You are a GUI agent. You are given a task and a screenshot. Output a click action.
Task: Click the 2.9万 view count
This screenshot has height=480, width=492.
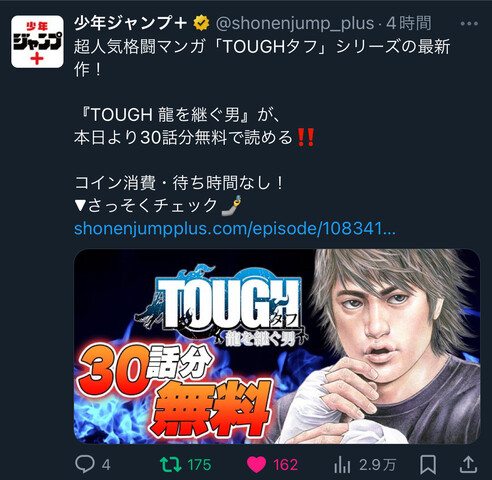coord(378,465)
